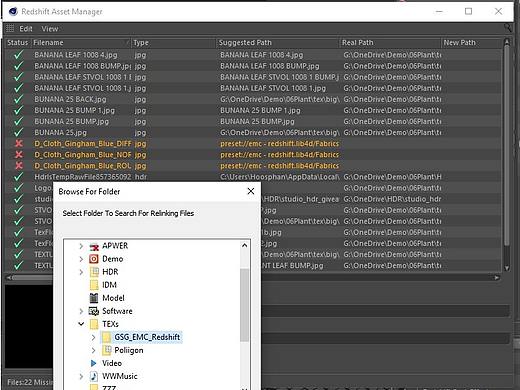Expand the HDR folder
The width and height of the screenshot is (520, 390).
point(81,272)
